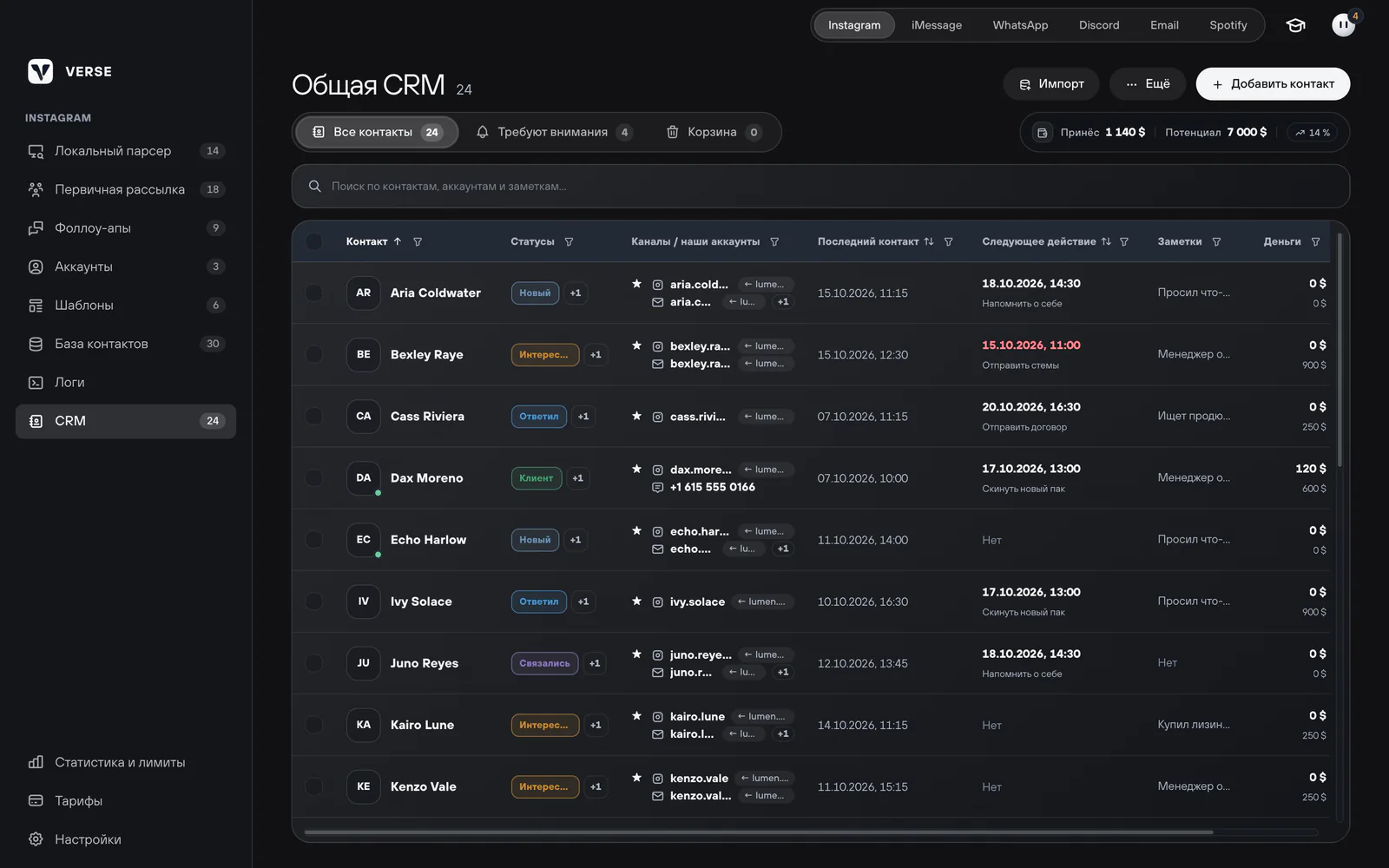Click the VERSE logo icon
This screenshot has width=1389, height=868.
point(40,71)
